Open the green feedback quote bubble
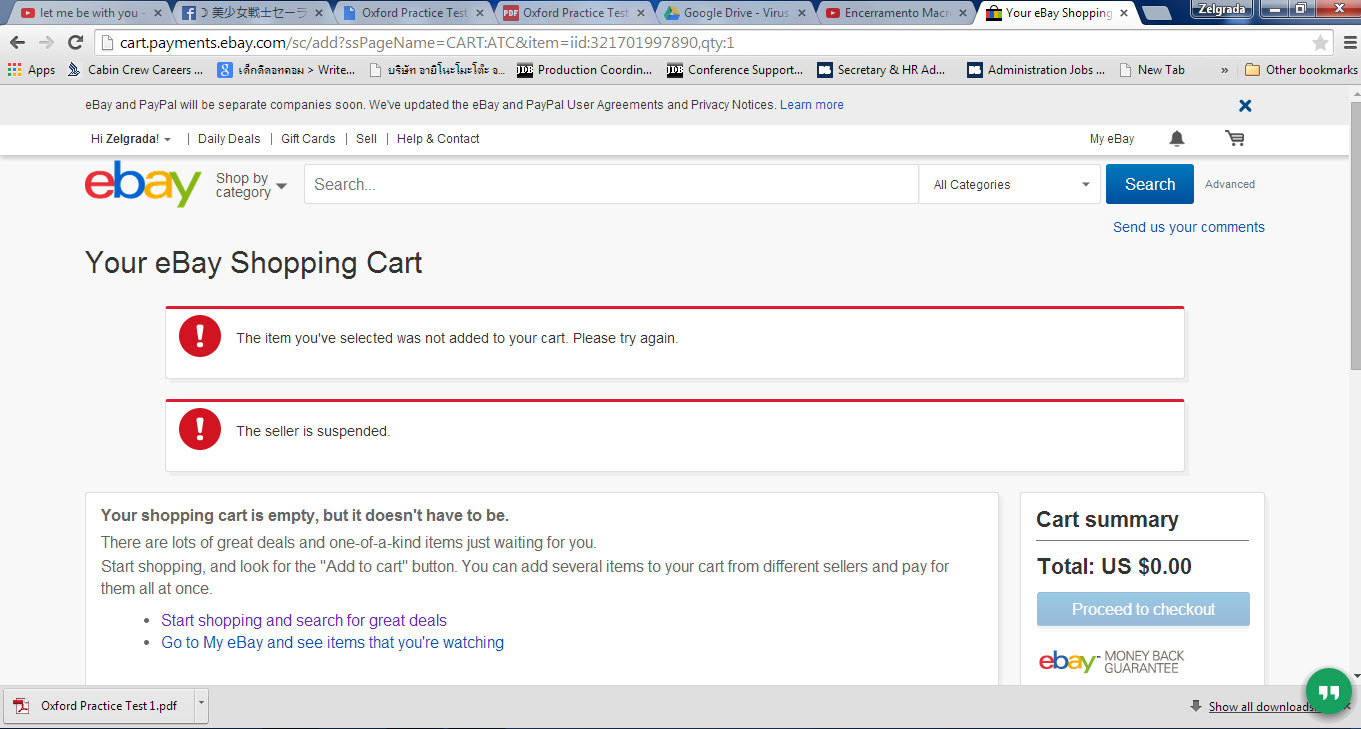This screenshot has width=1361, height=729. [x=1329, y=692]
